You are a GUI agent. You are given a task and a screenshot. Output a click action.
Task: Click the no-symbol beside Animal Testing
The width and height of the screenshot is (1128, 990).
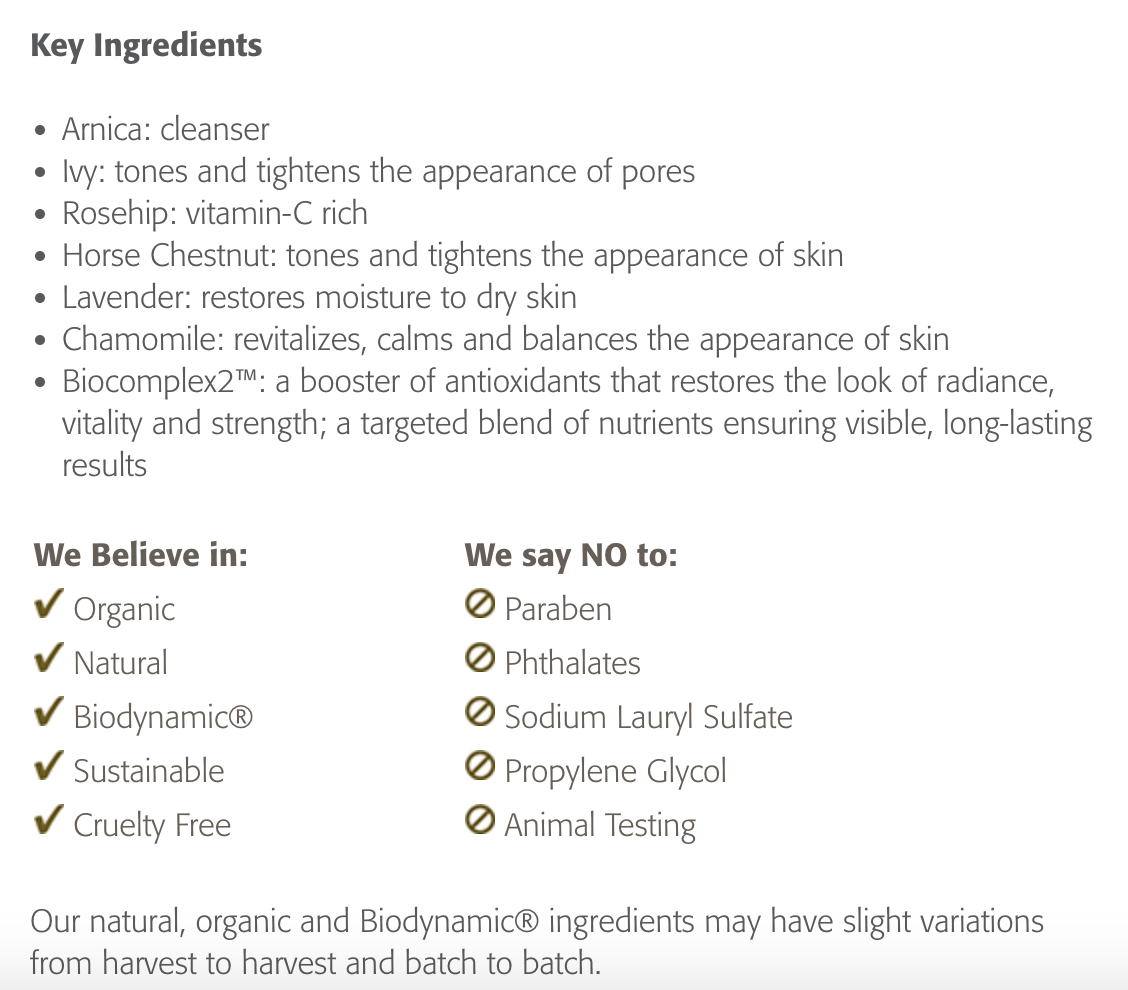480,822
